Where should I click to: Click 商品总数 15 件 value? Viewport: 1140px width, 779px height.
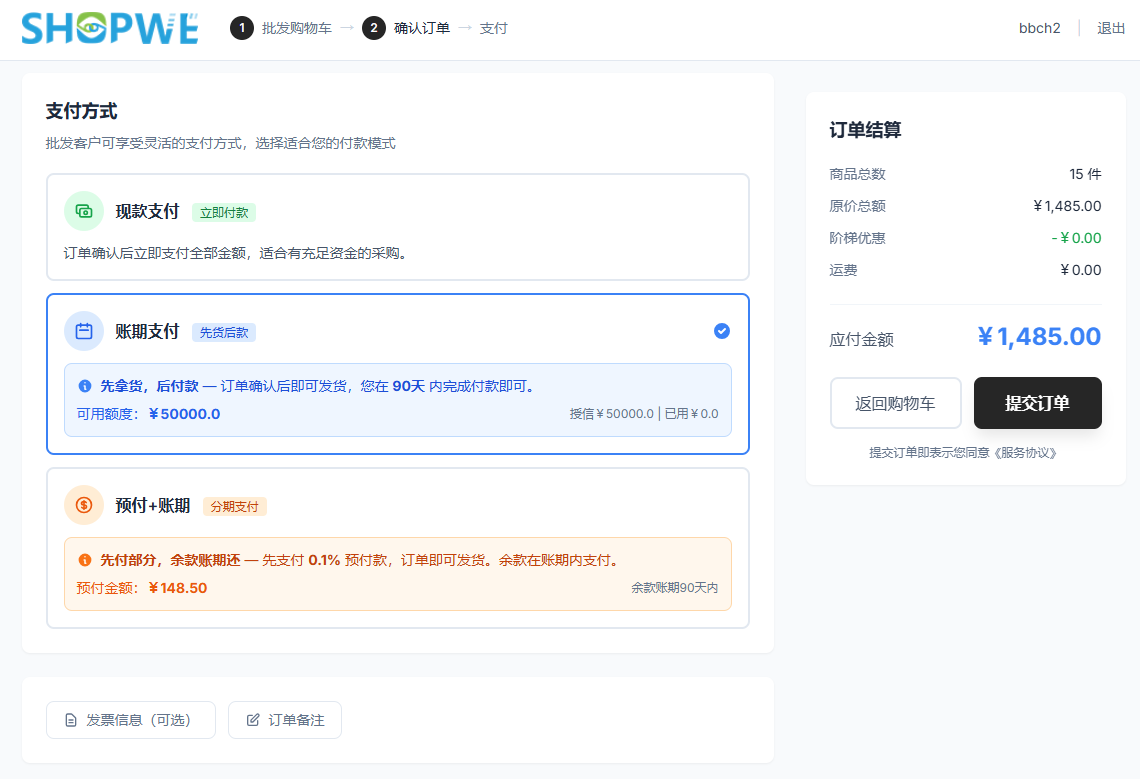(1085, 174)
